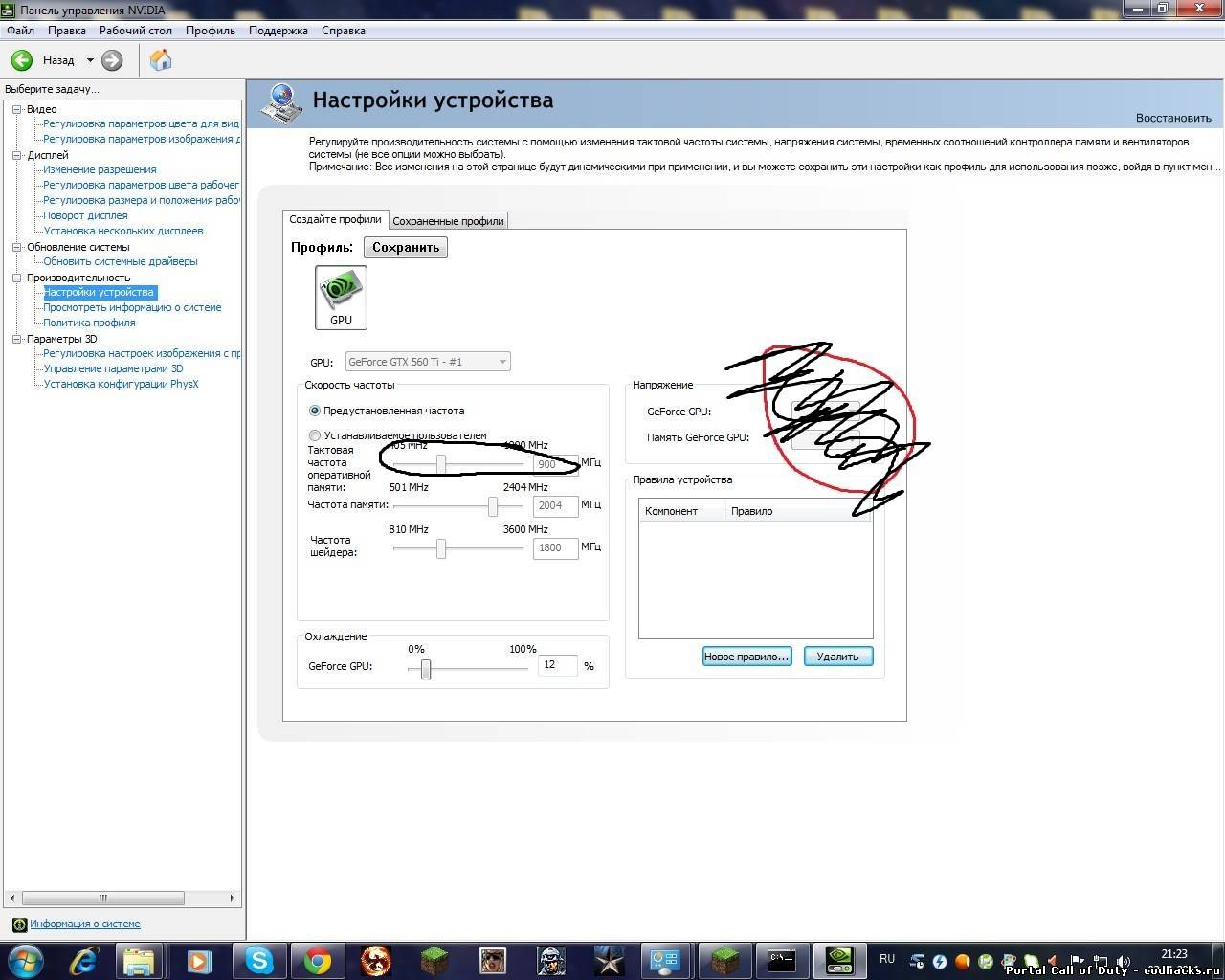Select Установка конфигурации PhysX tree item
The height and width of the screenshot is (980, 1225).
point(121,384)
